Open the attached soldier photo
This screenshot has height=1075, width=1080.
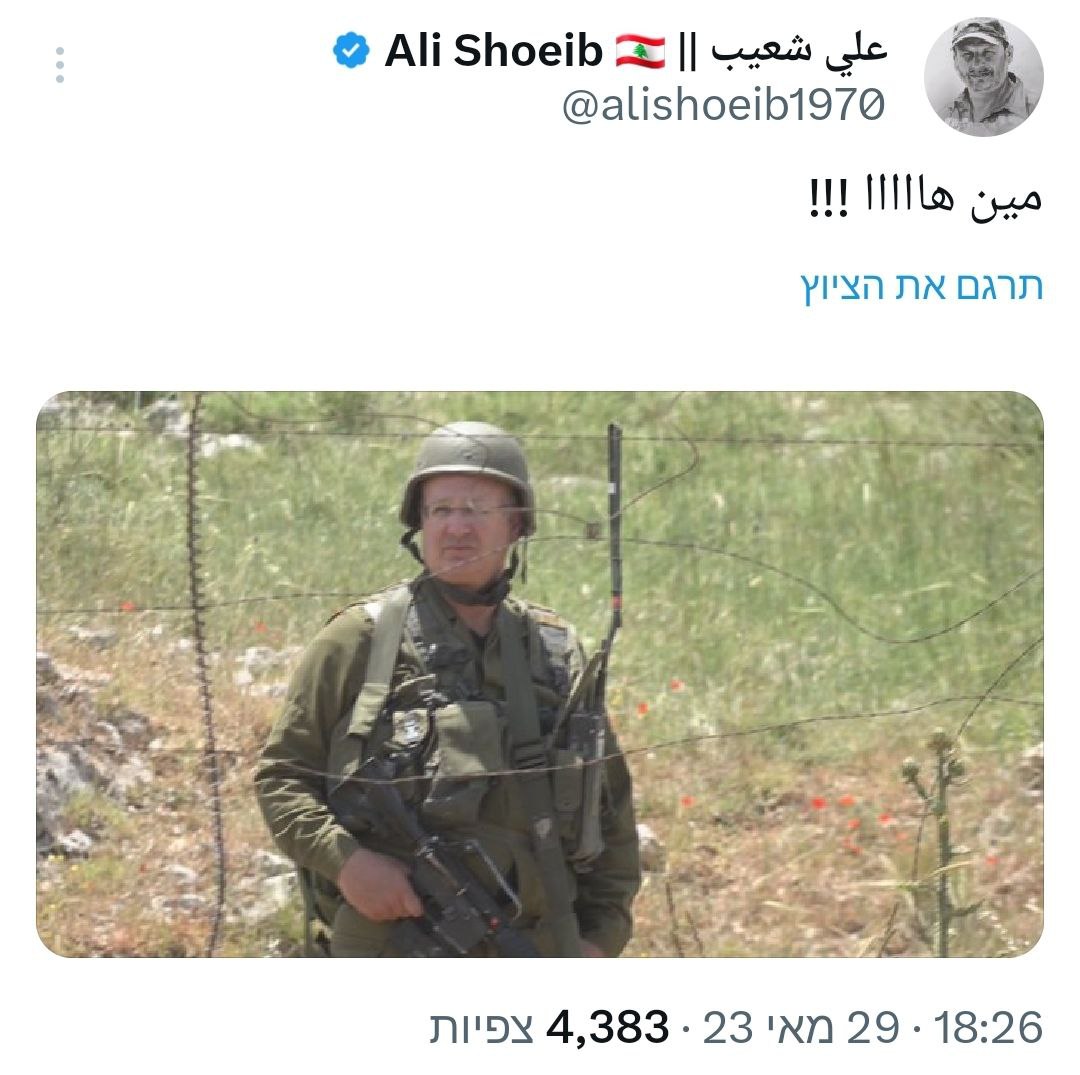pos(540,674)
